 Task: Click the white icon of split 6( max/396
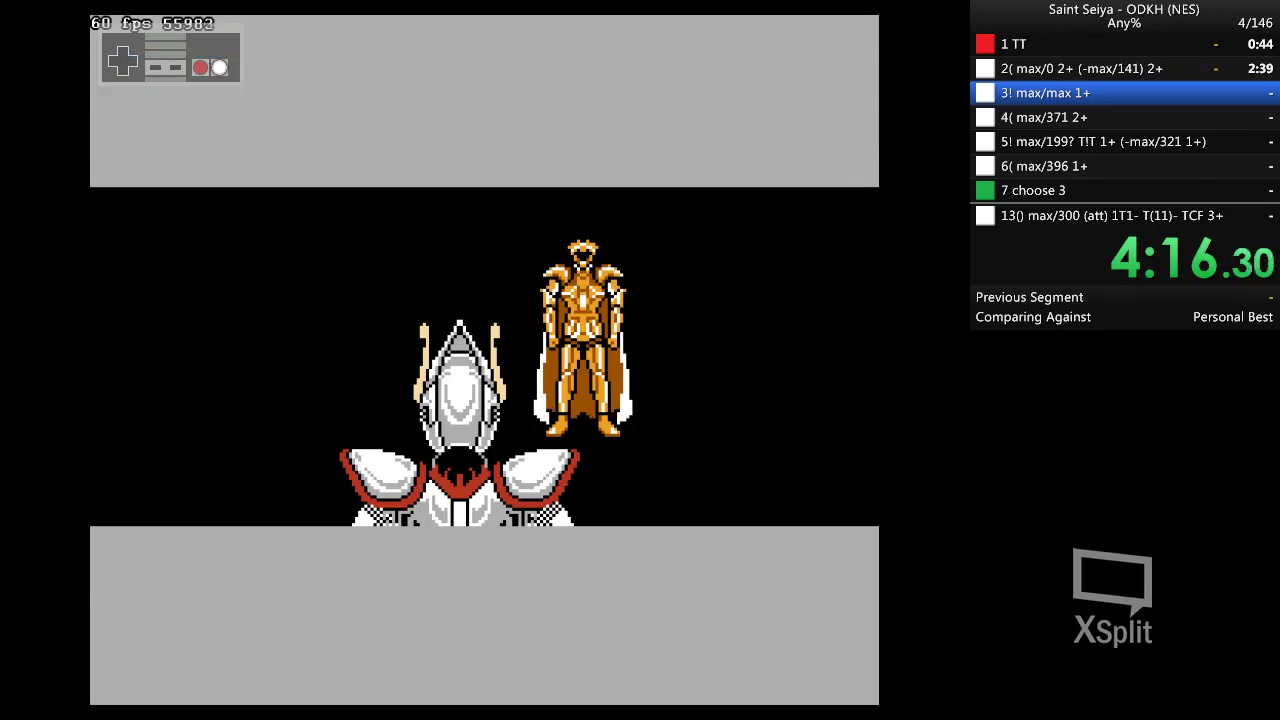point(985,166)
